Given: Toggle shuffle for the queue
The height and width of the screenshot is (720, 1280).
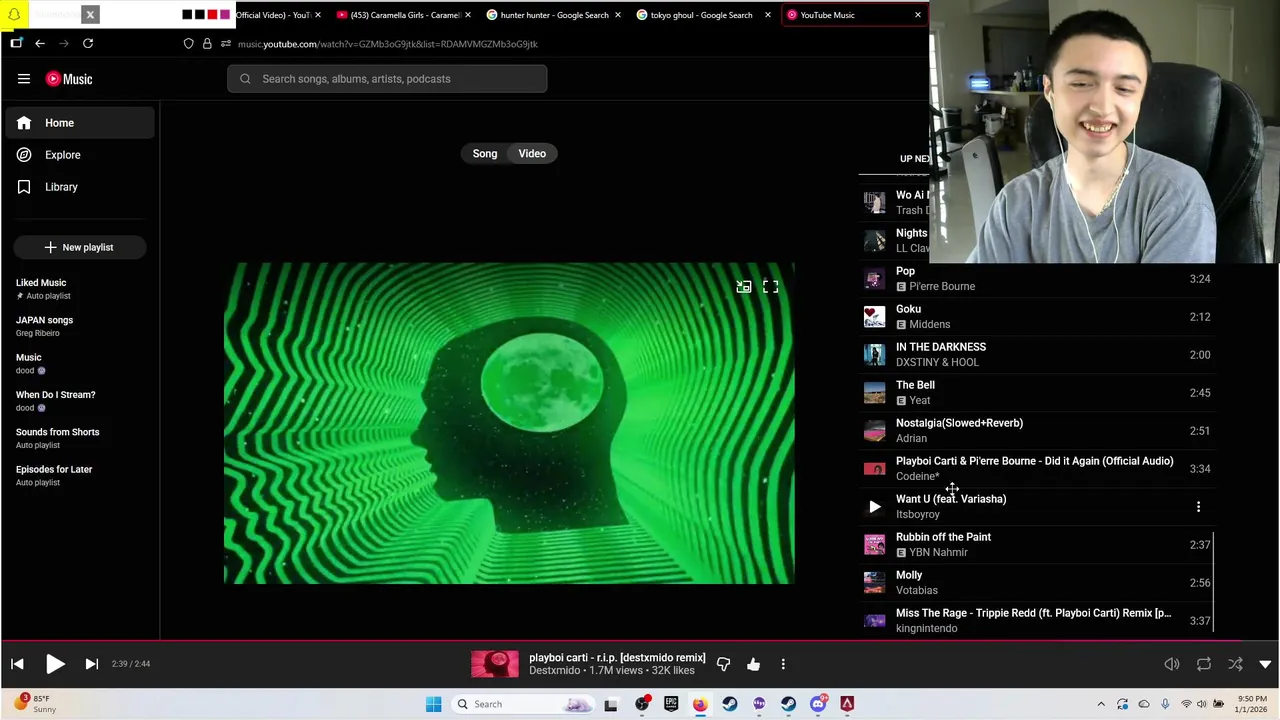Looking at the screenshot, I should pos(1235,664).
